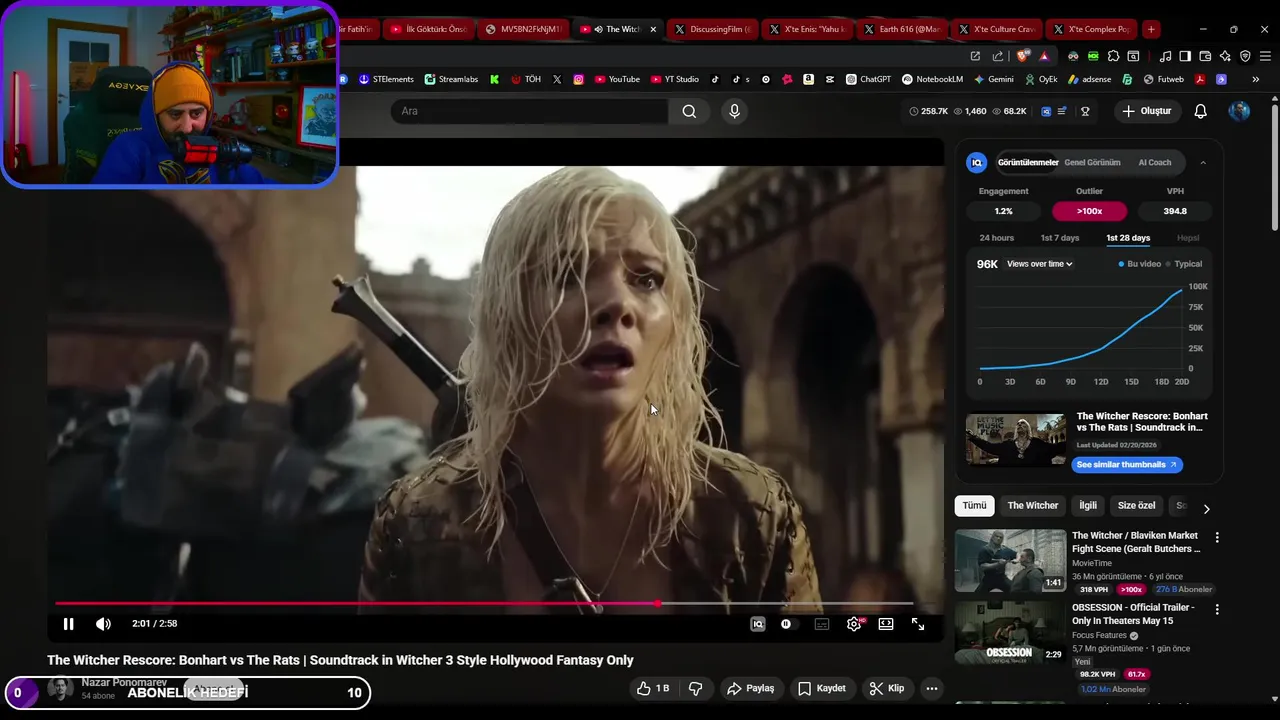Select the İlgili filter chip
Screen dimensions: 1280x720
coord(1088,506)
